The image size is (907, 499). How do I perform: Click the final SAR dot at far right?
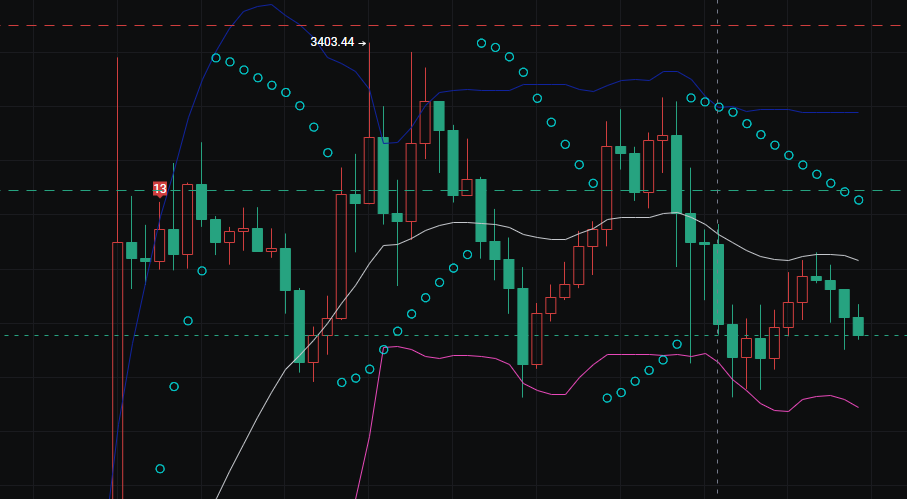(858, 200)
